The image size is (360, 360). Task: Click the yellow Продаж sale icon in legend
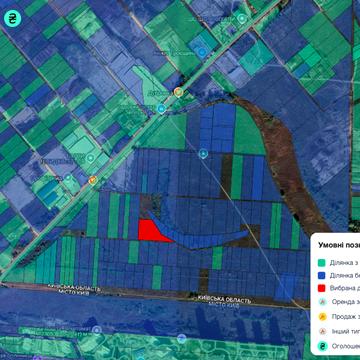pos(322,316)
